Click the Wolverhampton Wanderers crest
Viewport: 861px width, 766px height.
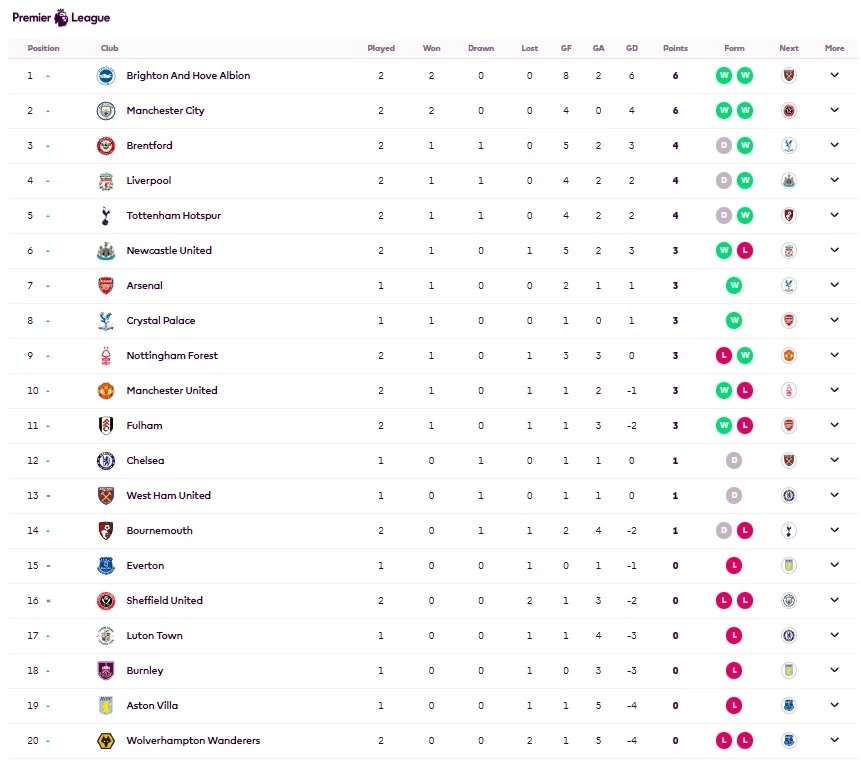(106, 741)
